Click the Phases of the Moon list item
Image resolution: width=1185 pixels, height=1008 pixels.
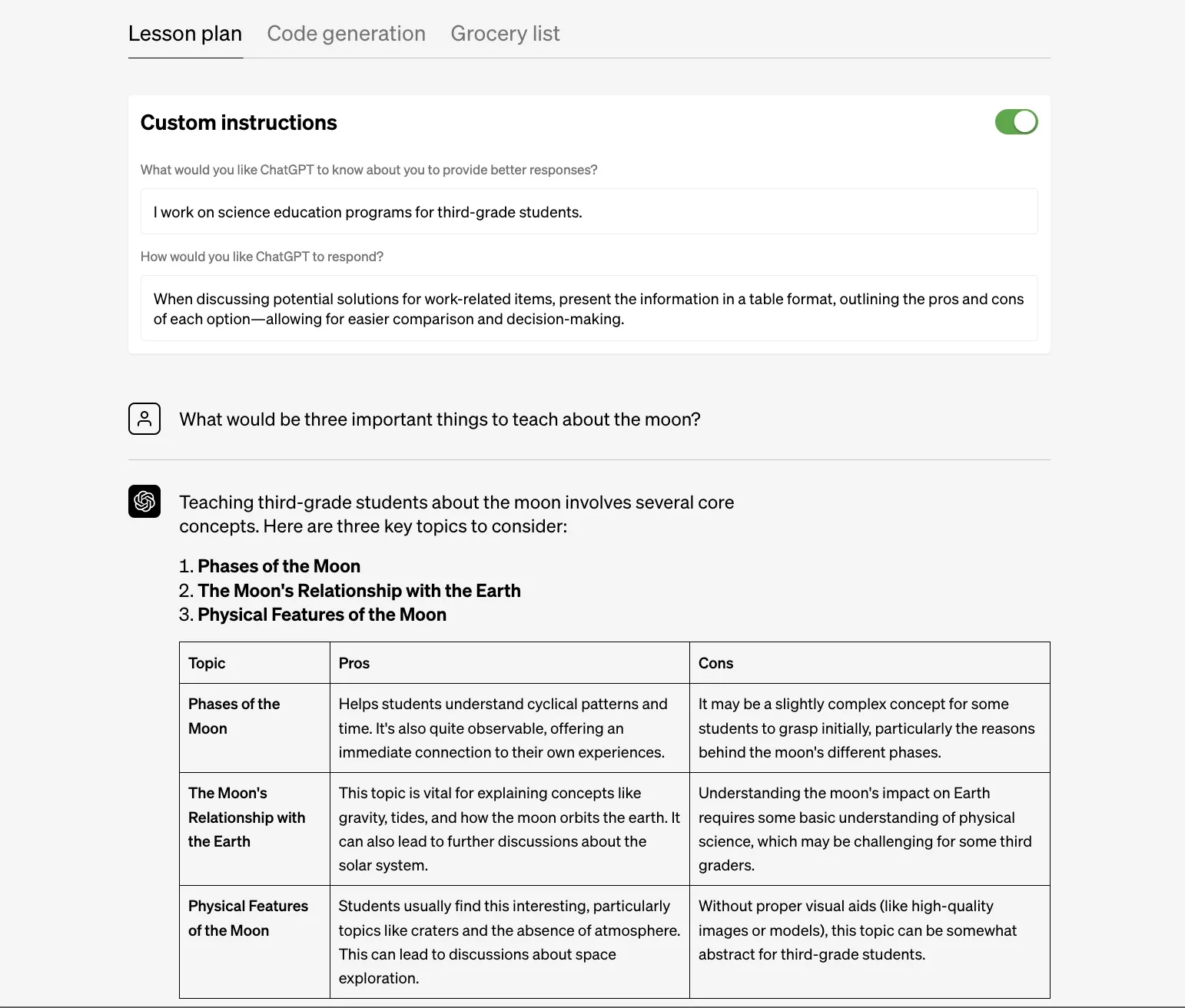point(279,566)
